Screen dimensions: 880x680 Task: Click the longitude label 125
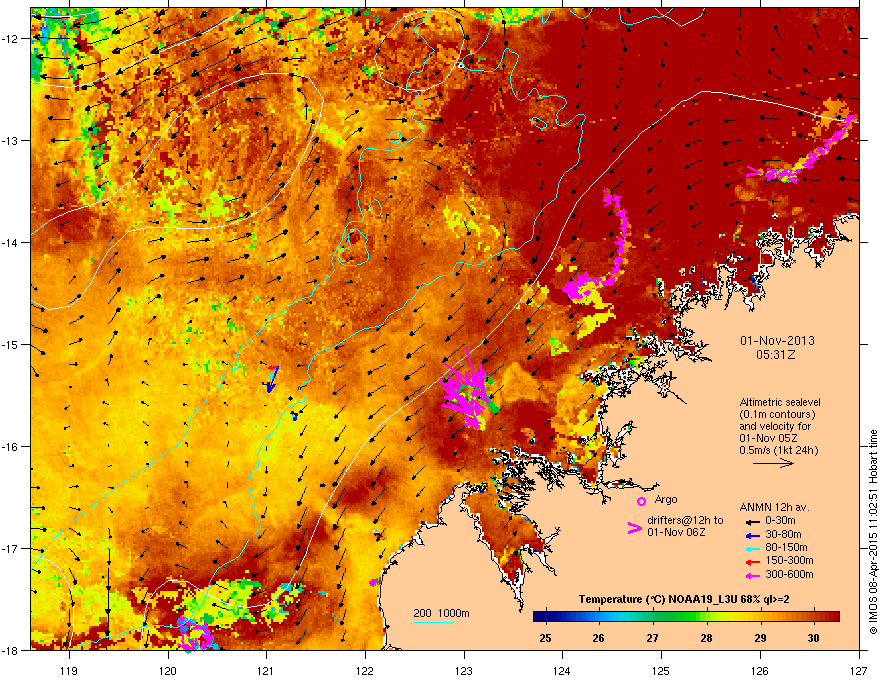click(661, 670)
